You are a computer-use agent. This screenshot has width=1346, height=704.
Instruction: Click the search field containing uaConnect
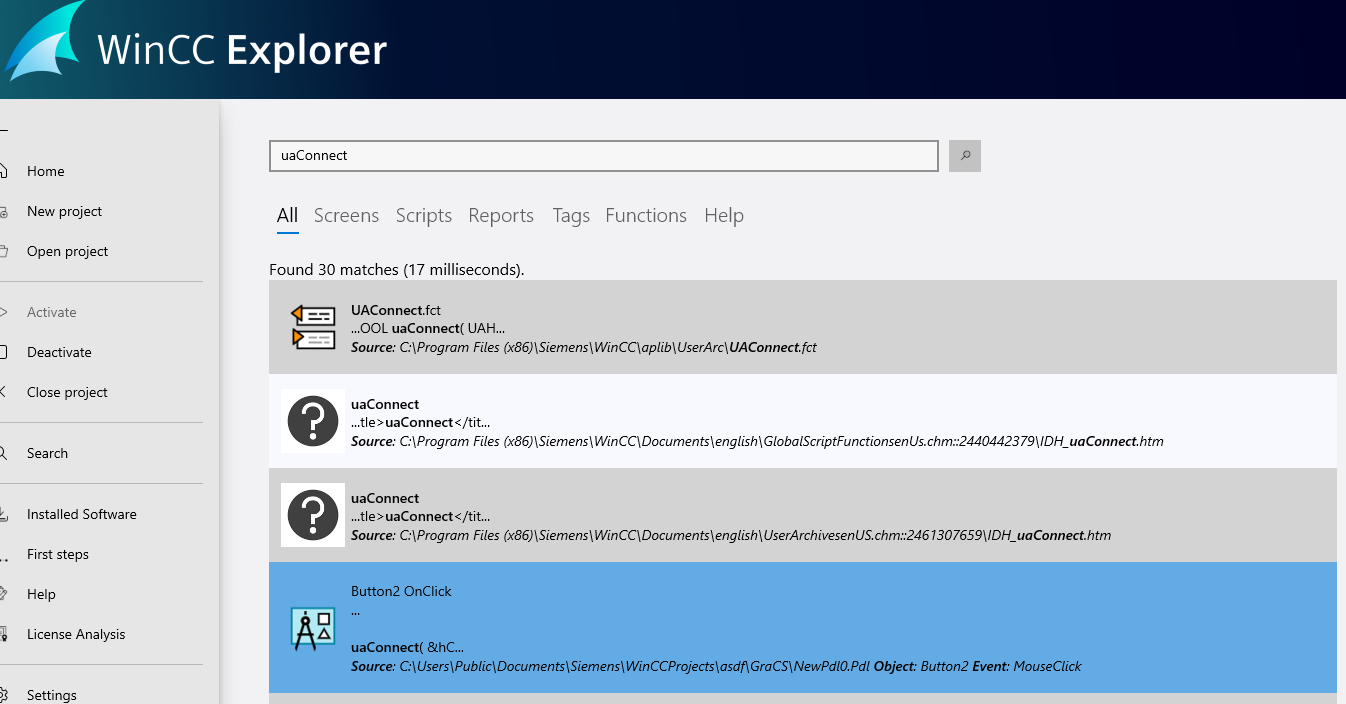click(x=604, y=156)
